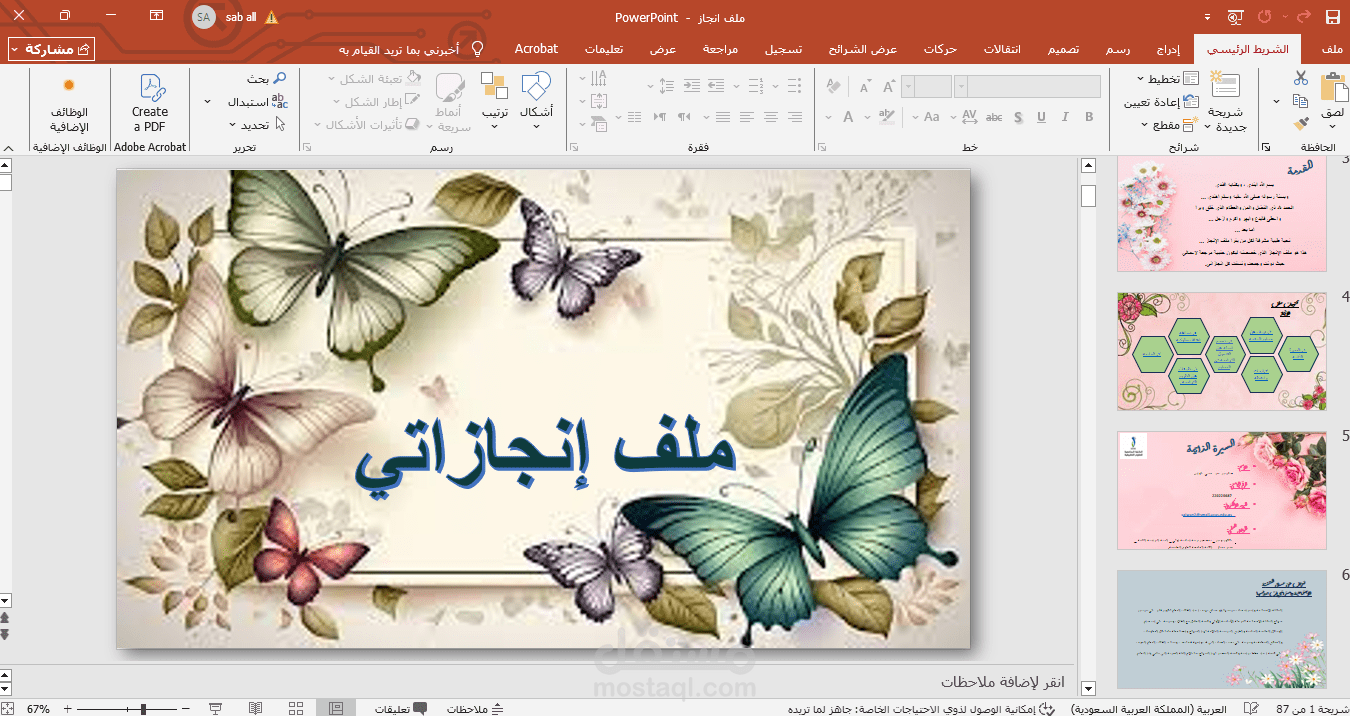1350x716 pixels.
Task: Select slide 5 thumbnail in the panel
Action: tap(1221, 490)
